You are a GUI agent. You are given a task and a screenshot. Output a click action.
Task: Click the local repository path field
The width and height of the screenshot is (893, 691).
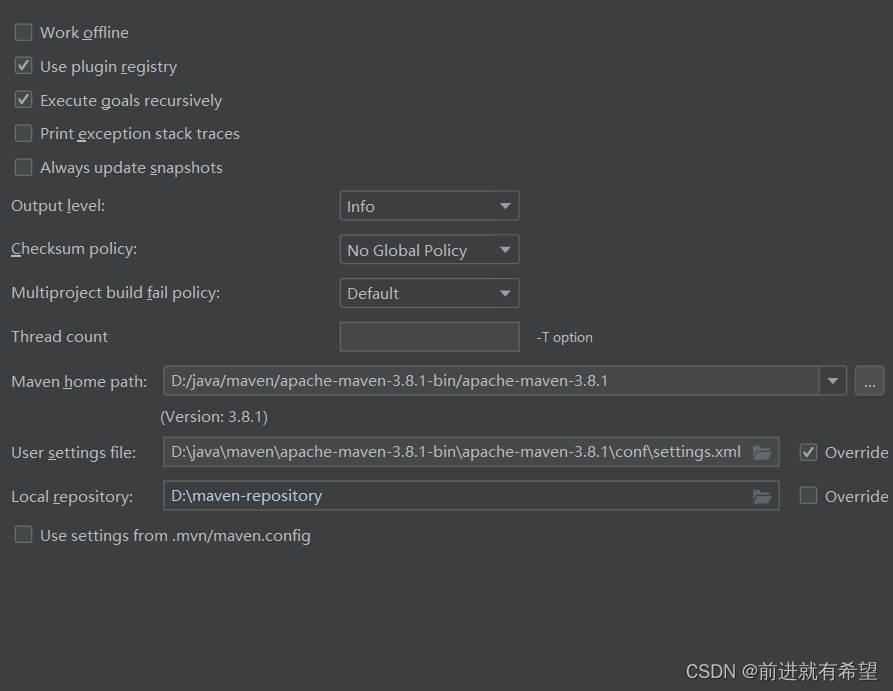pos(450,496)
